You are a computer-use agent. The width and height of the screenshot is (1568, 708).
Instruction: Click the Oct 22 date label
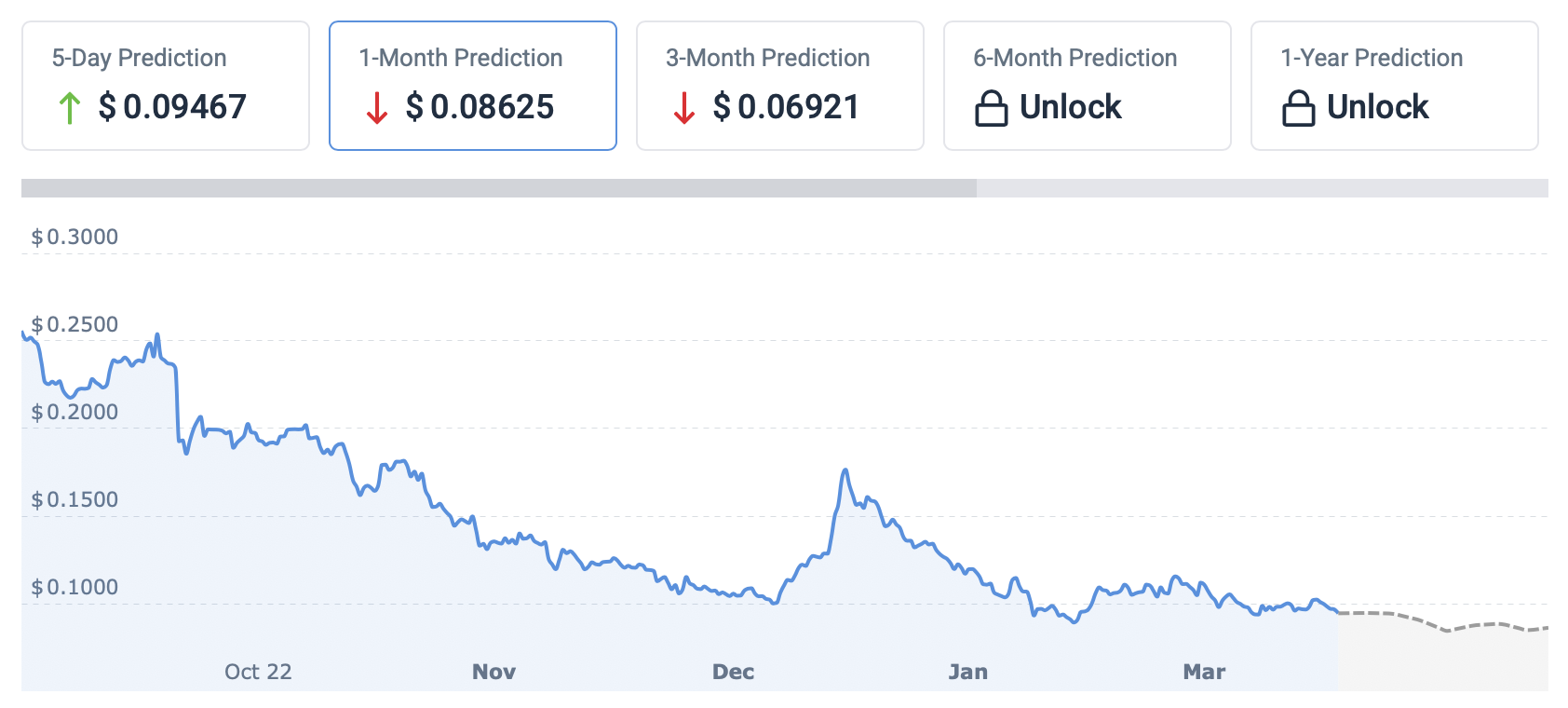pos(258,672)
